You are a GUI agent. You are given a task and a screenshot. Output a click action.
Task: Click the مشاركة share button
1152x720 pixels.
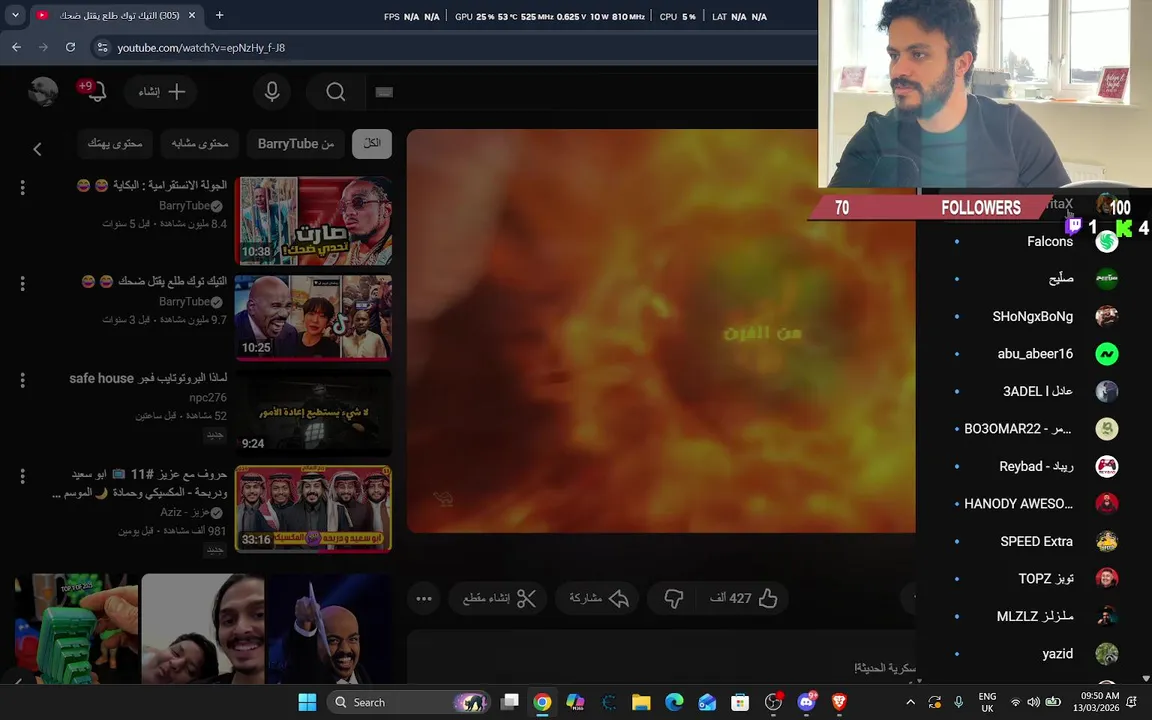pos(599,598)
